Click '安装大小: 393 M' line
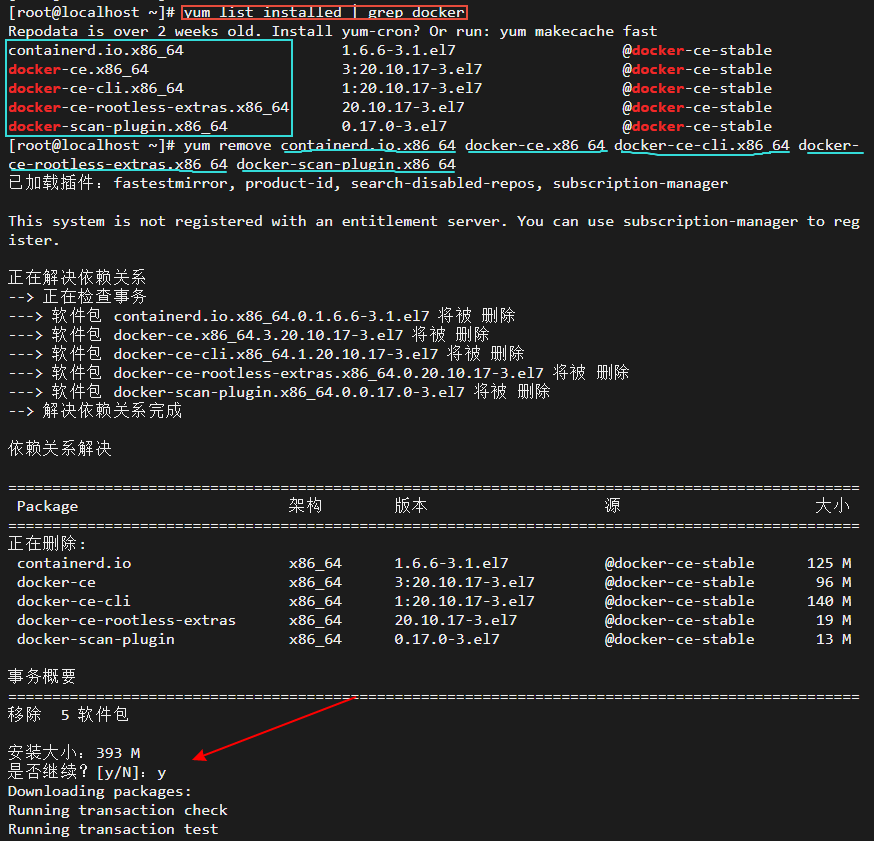Viewport: 874px width, 841px height. point(74,753)
